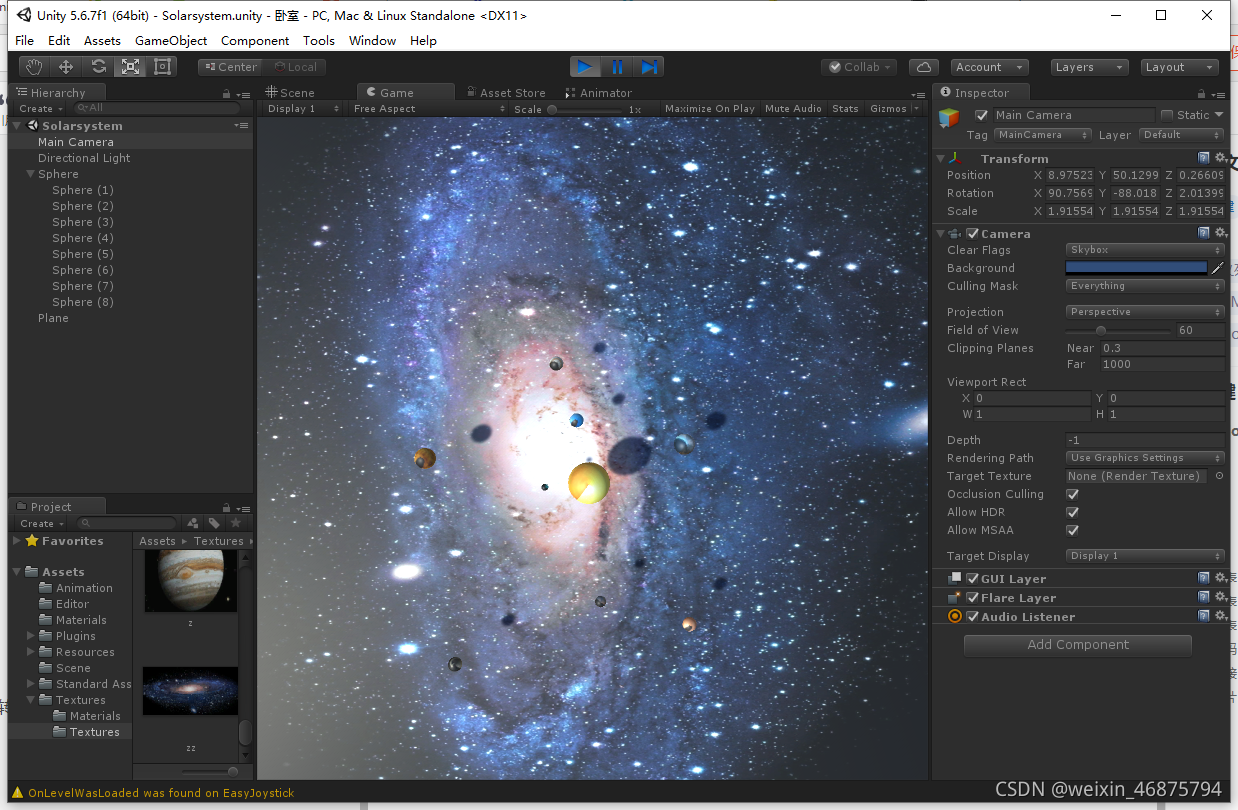
Task: Open the Layer Default dropdown
Action: 1180,134
